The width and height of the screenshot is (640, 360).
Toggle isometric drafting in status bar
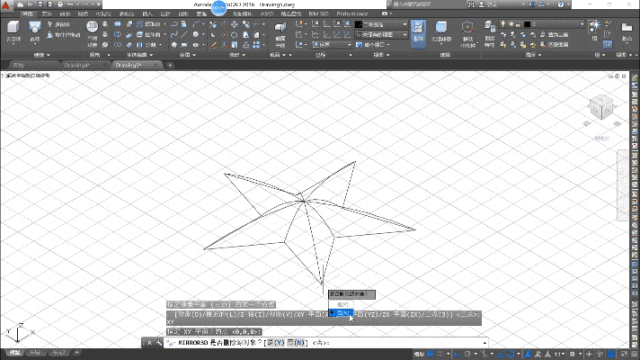point(484,354)
